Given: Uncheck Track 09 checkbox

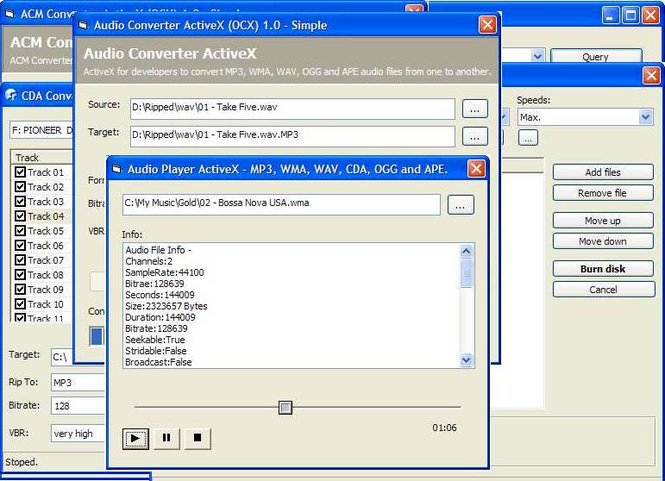Looking at the screenshot, I should click(20, 289).
